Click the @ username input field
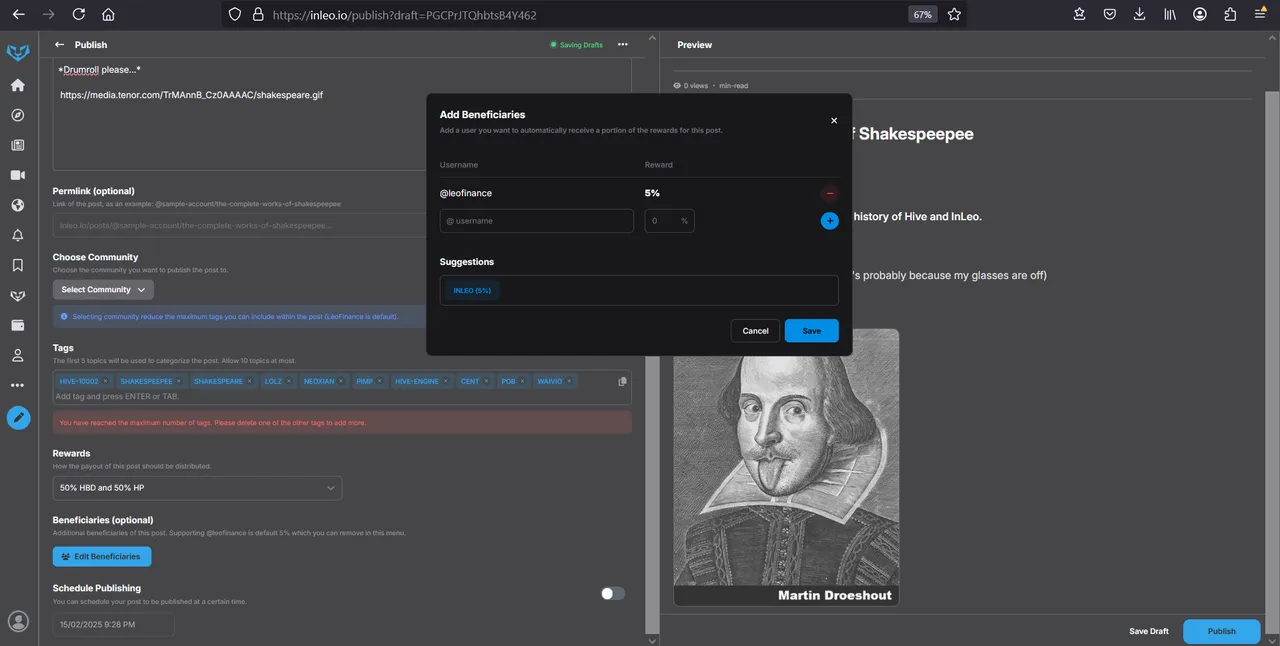The width and height of the screenshot is (1280, 646). tap(536, 221)
